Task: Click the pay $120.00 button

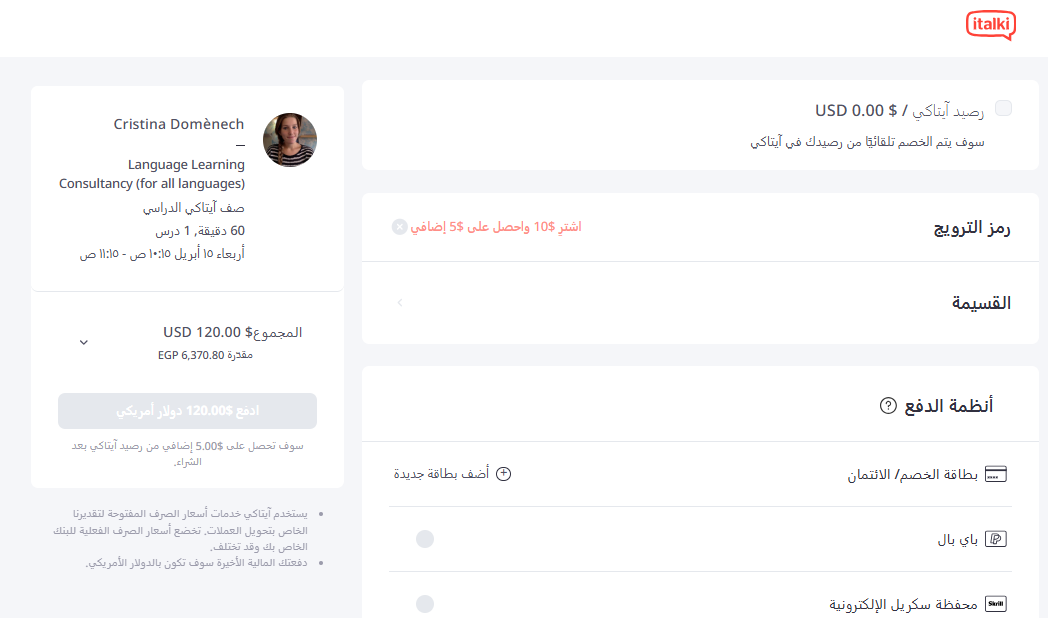Action: (187, 411)
